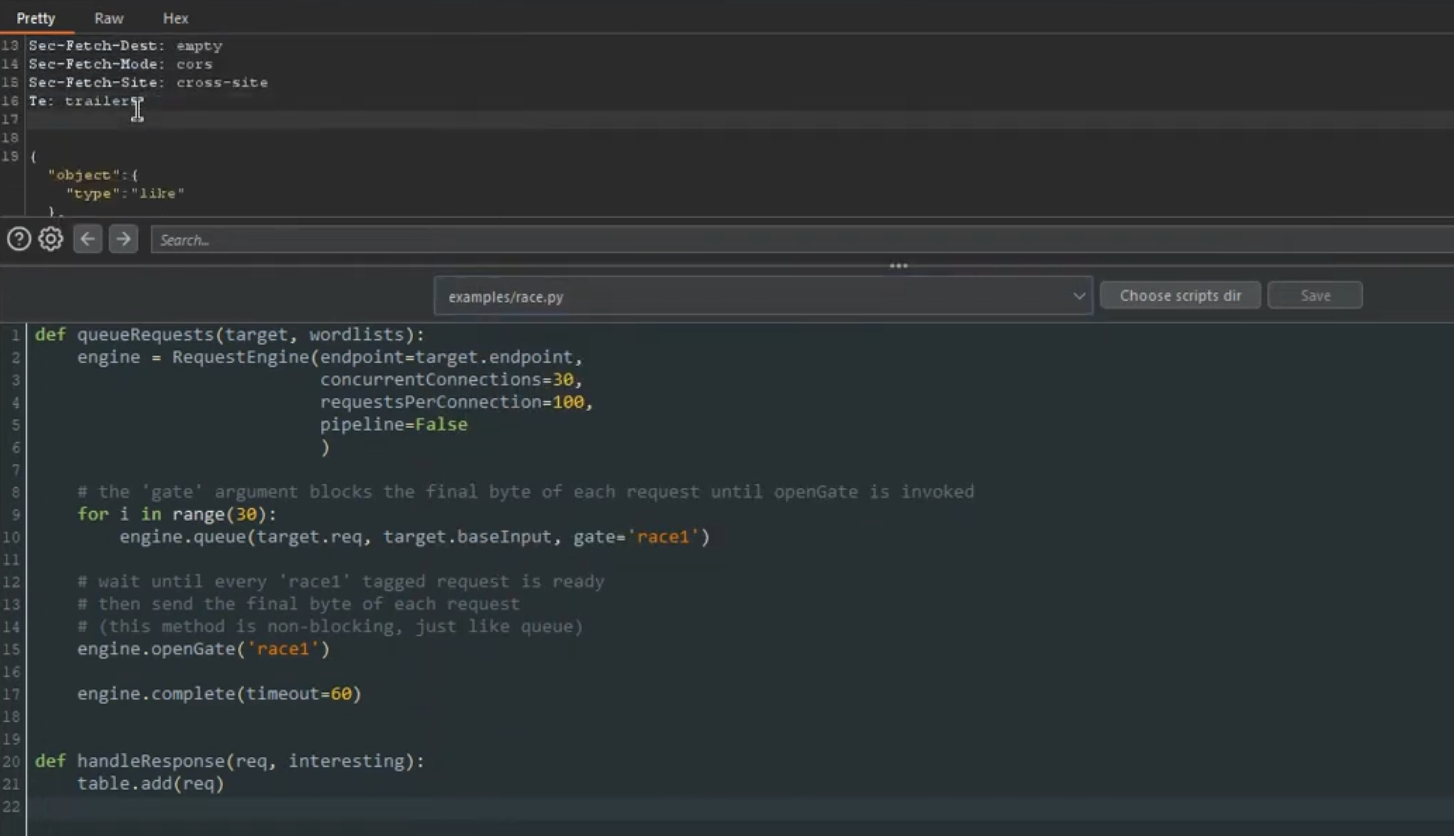1454x836 pixels.
Task: Switch to the Pretty tab
Action: click(36, 18)
